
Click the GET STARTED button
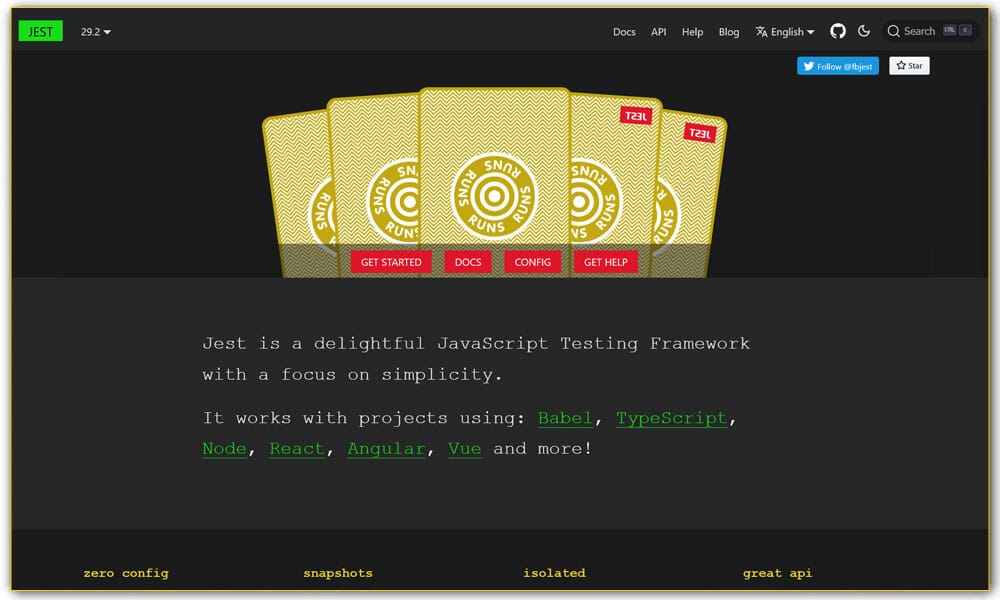point(391,261)
